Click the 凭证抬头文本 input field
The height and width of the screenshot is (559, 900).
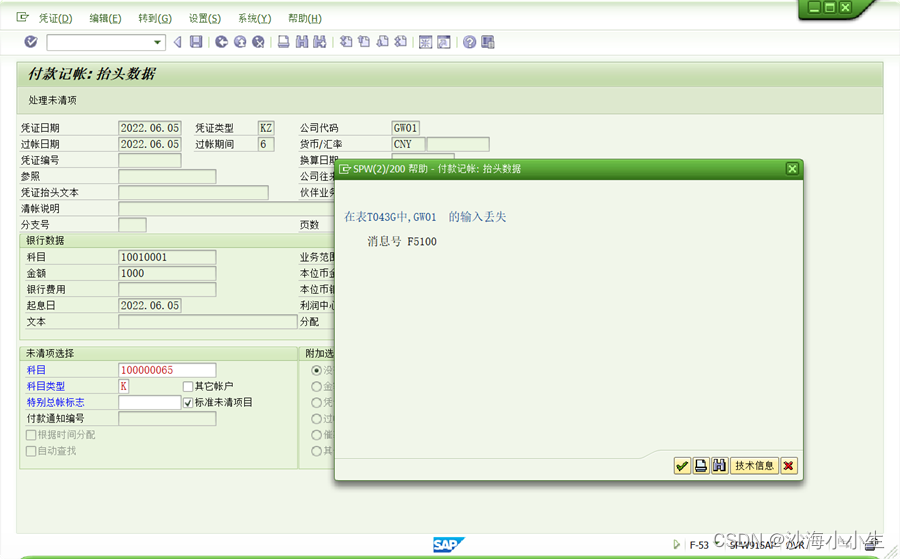[193, 192]
